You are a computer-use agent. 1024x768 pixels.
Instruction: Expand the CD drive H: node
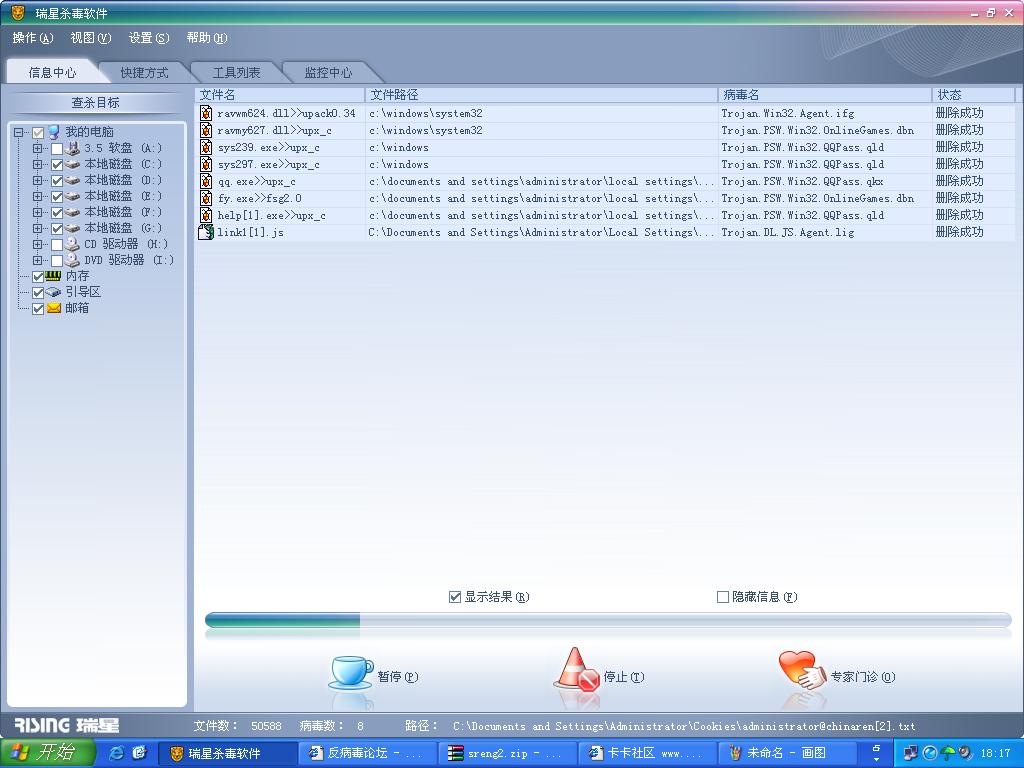(37, 244)
